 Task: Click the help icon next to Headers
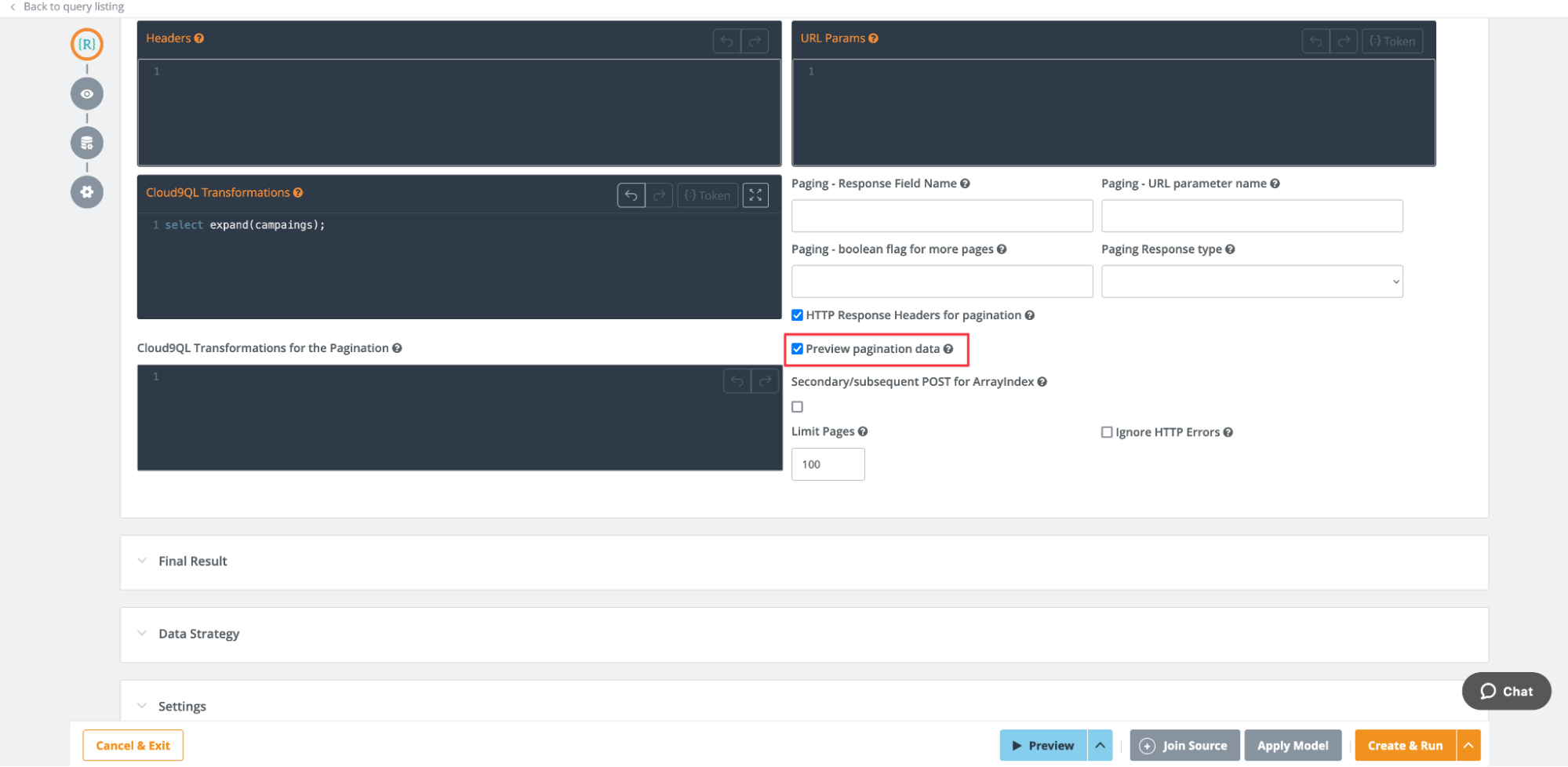click(199, 38)
